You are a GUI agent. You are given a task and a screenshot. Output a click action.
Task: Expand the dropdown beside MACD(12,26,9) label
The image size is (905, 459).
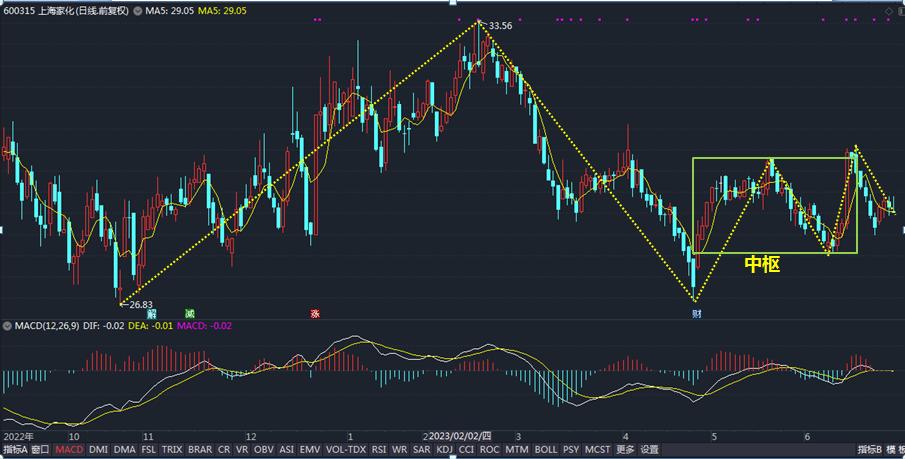click(8, 326)
